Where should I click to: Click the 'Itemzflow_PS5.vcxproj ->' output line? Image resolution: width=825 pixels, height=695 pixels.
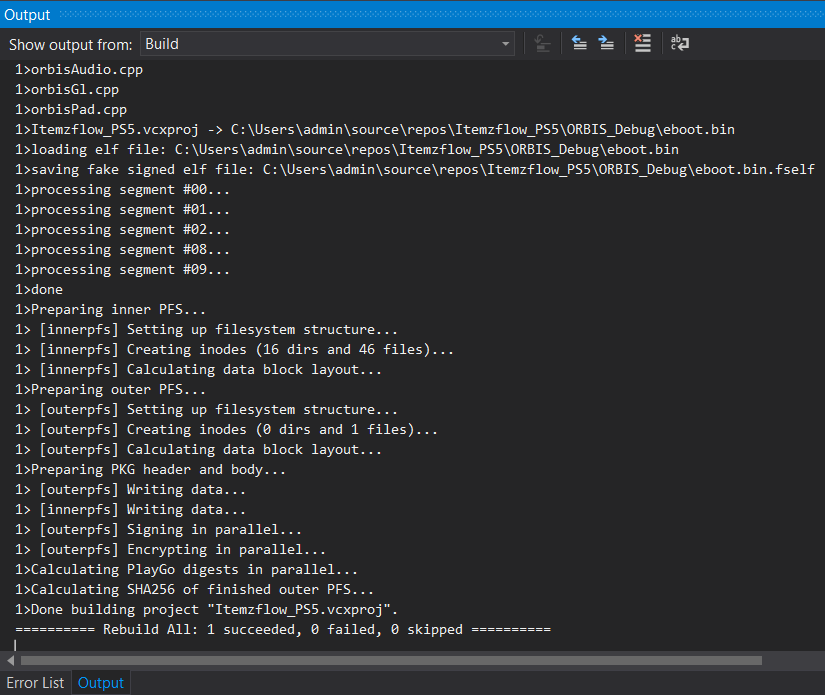tap(375, 129)
